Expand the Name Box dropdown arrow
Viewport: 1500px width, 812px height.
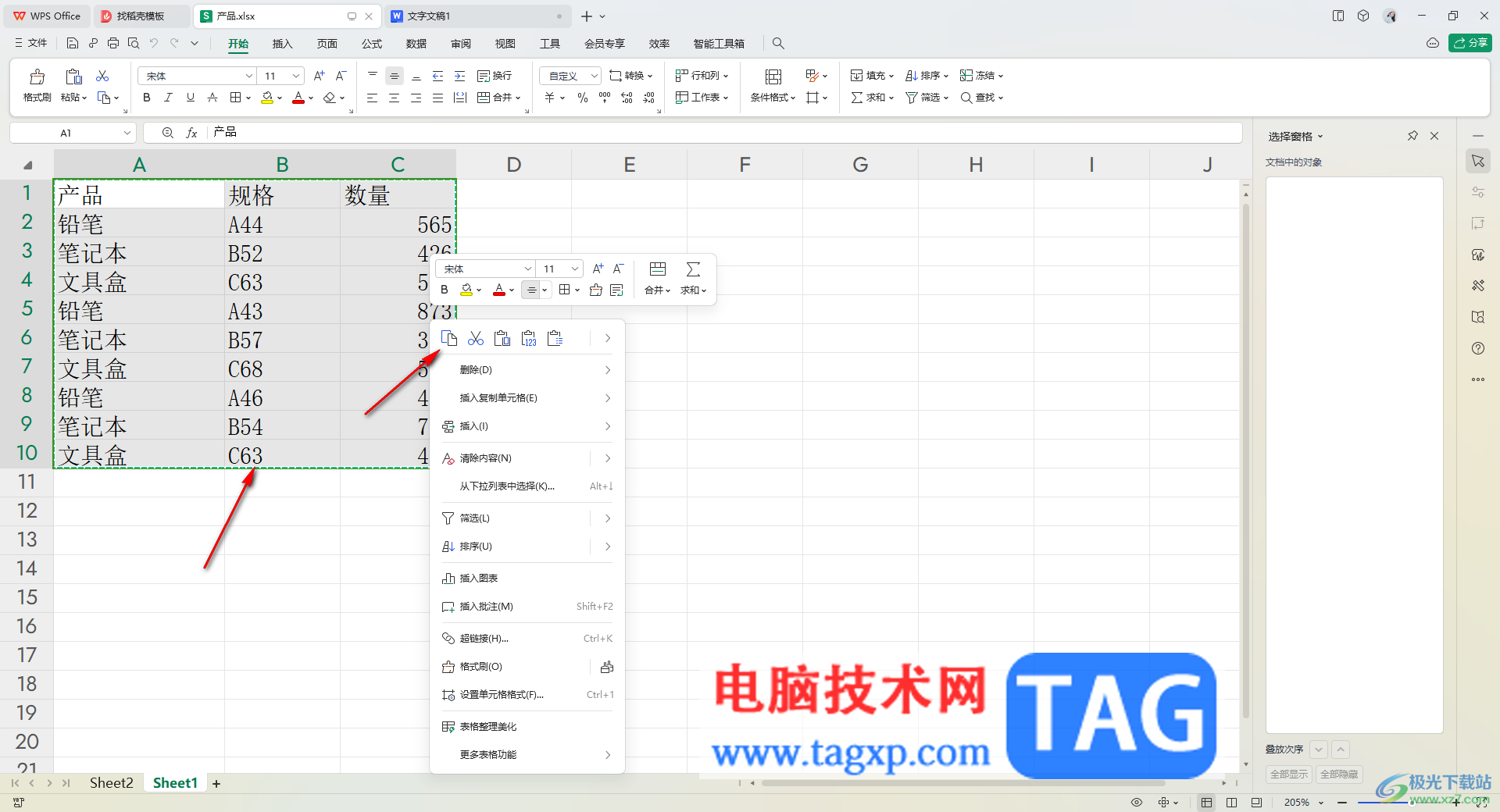[127, 133]
